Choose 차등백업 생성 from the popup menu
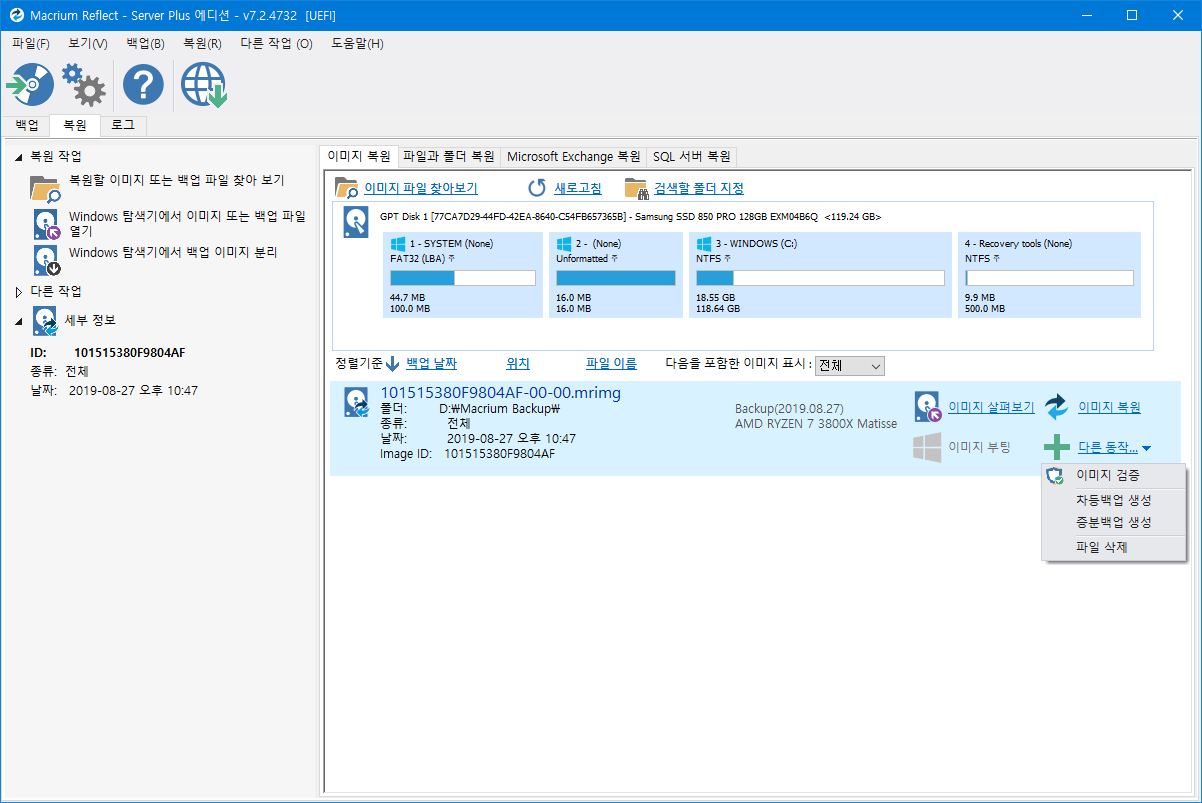 1113,500
